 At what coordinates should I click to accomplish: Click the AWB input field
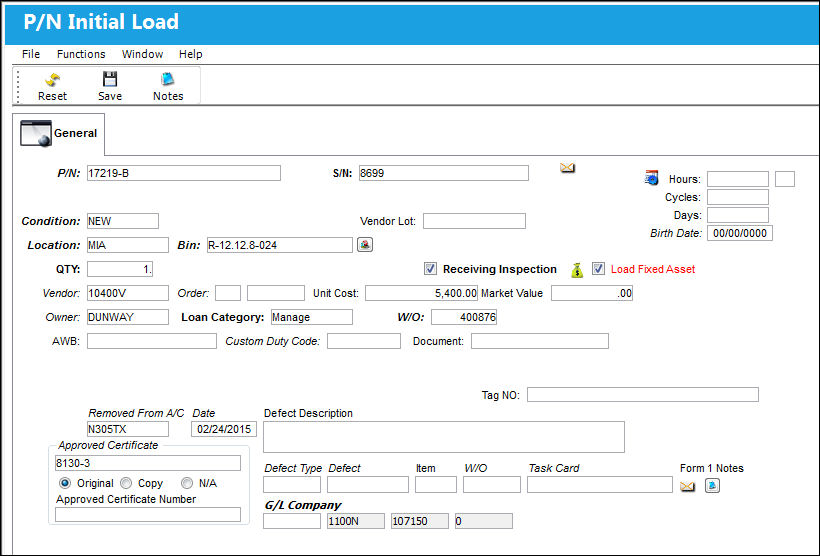click(x=152, y=341)
